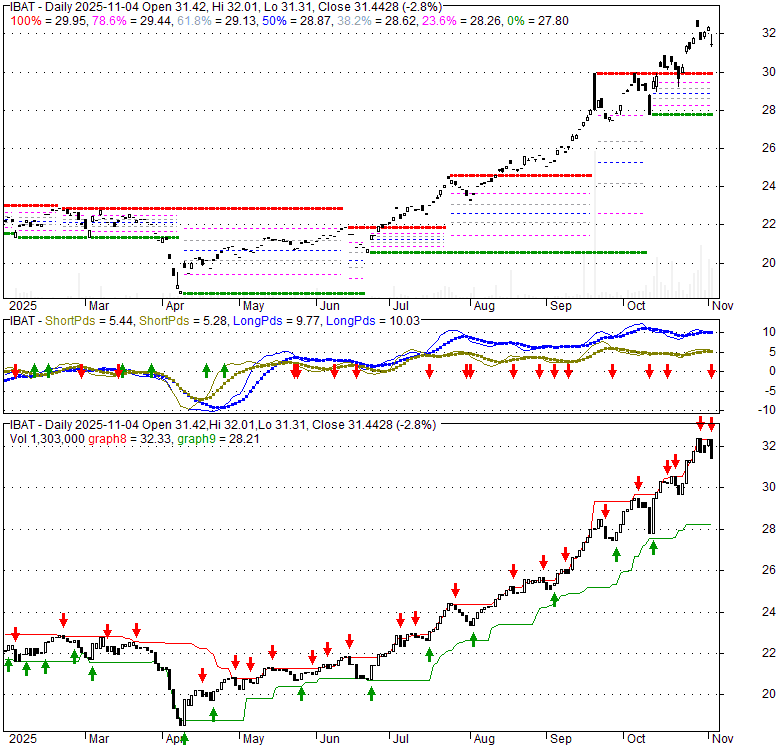Select the 'Aug' month label under the top chart

pyautogui.click(x=484, y=306)
